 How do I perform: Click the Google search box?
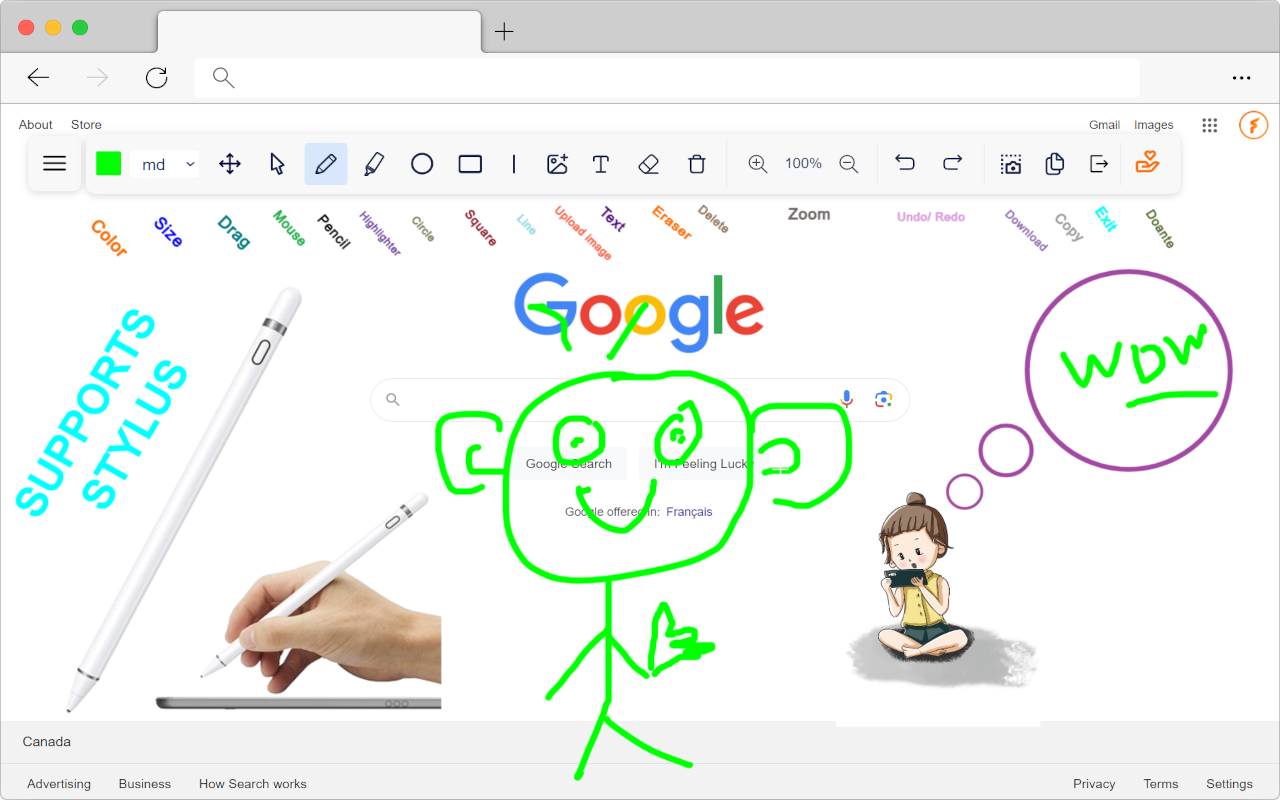(x=640, y=400)
